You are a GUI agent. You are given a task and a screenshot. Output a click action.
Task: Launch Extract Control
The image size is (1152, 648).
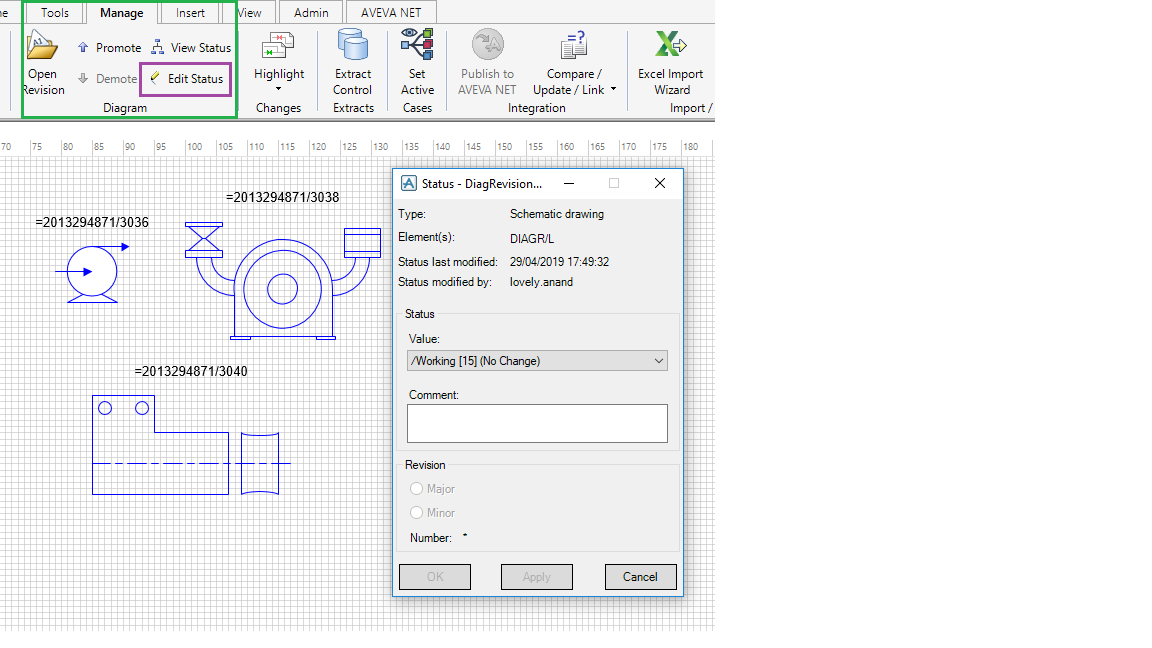tap(353, 62)
